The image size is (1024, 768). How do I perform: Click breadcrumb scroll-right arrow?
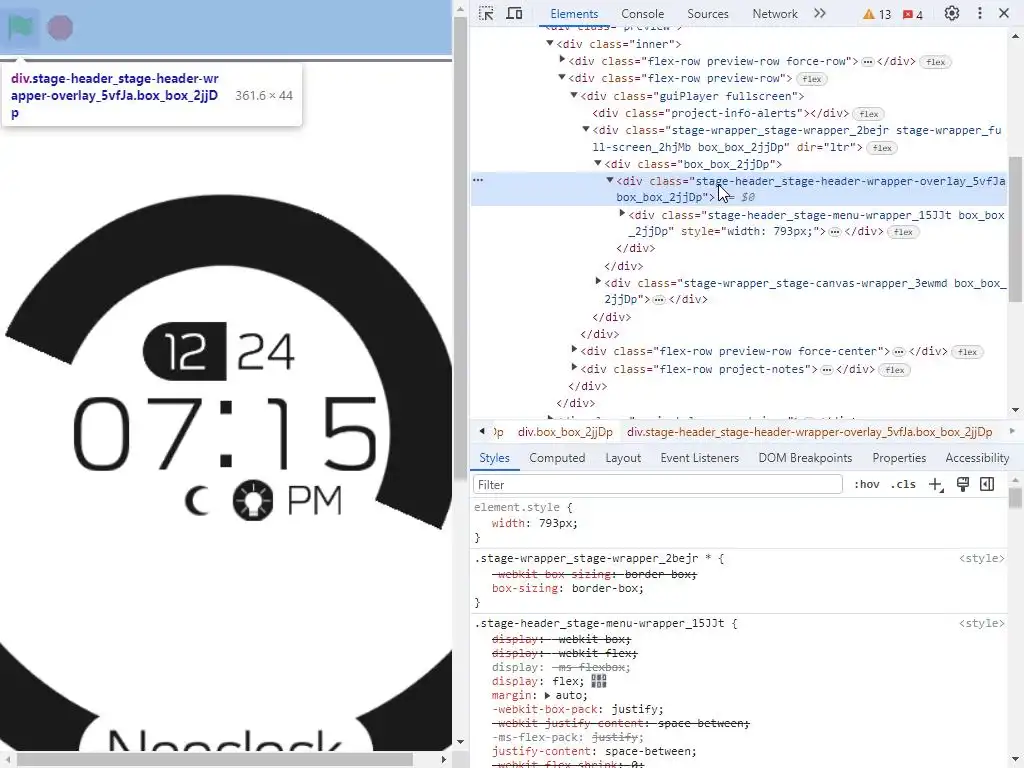(1012, 431)
